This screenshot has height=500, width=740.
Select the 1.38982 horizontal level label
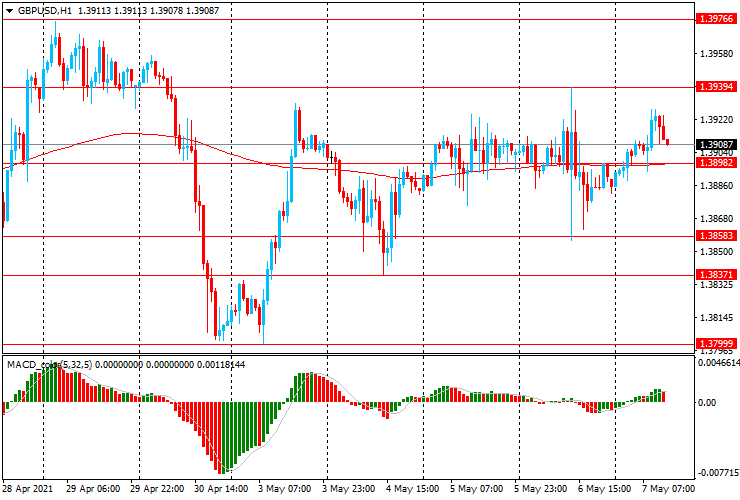[x=716, y=163]
